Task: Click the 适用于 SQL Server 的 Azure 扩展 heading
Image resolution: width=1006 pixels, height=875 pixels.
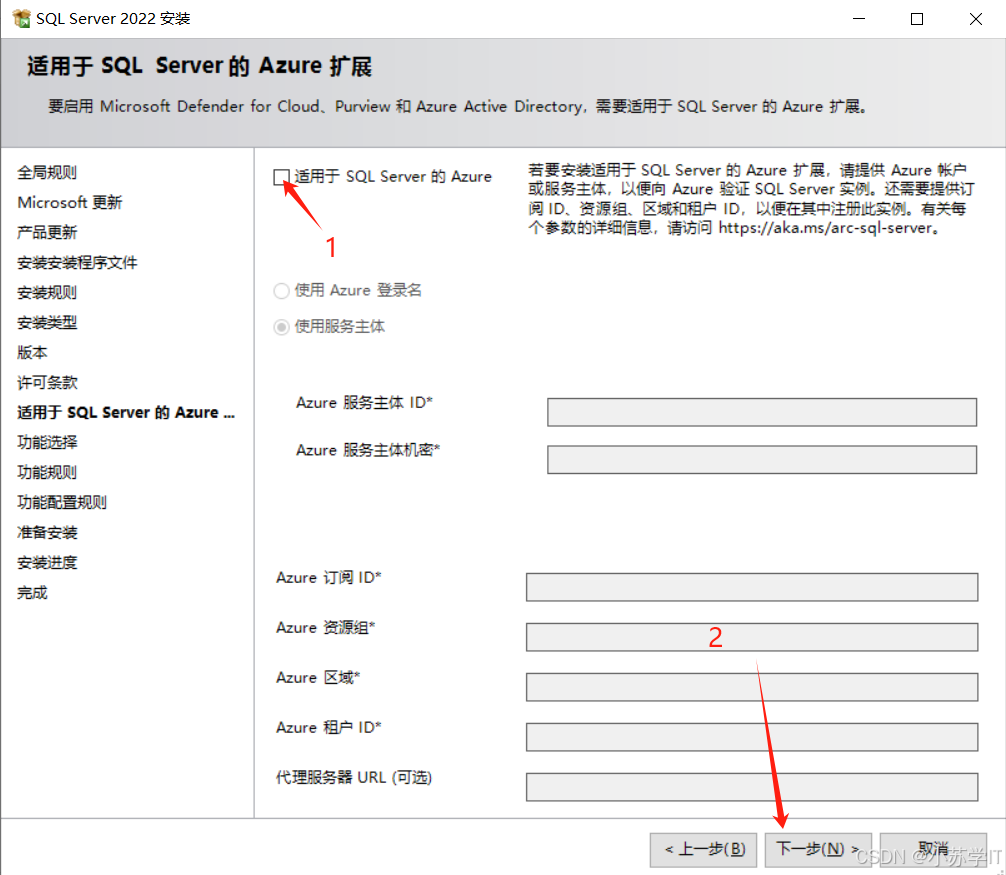Action: tap(200, 66)
